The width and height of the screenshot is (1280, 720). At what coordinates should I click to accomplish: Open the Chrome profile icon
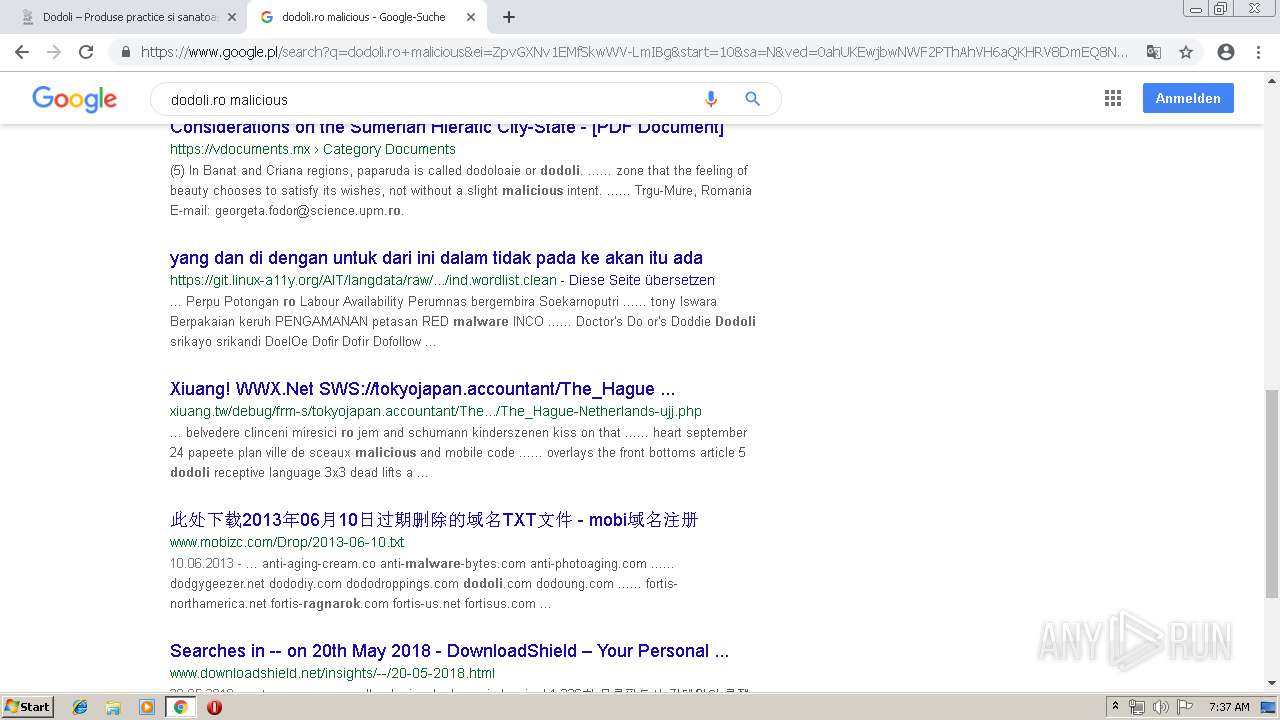pyautogui.click(x=1226, y=52)
